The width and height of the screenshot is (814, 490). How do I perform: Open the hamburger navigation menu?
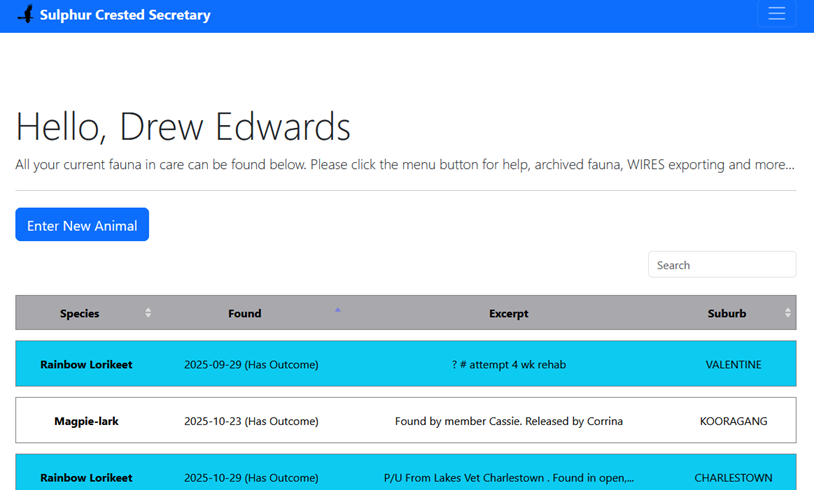coord(776,14)
